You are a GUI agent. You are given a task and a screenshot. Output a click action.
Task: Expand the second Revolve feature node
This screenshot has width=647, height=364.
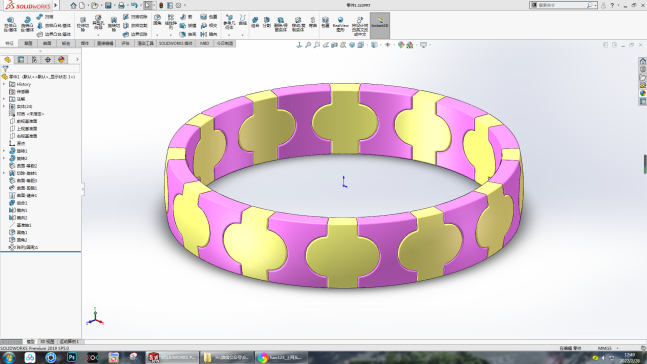pyautogui.click(x=4, y=158)
